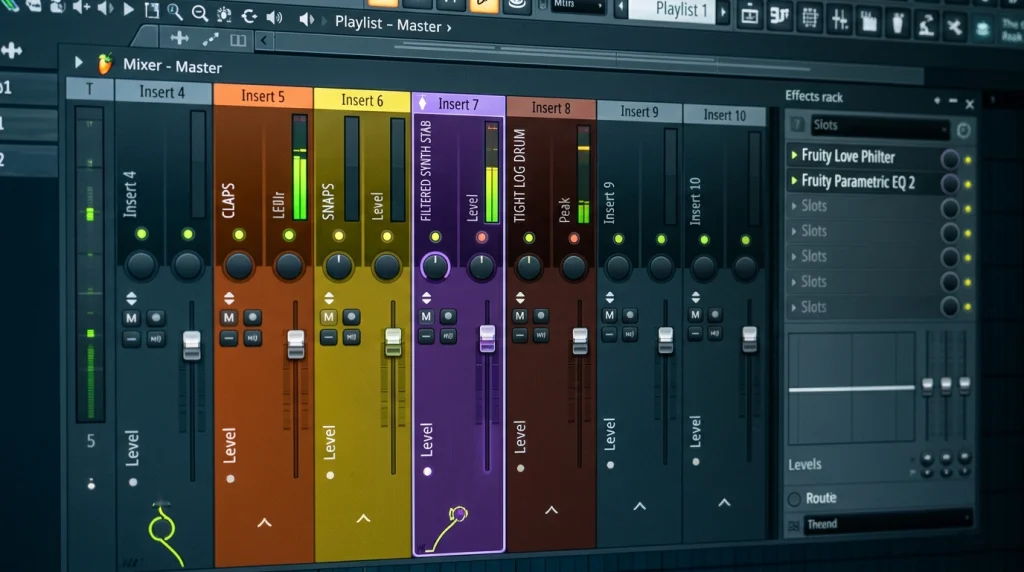1024x572 pixels.
Task: Click the FL Studio fruit icon in the Mixer title
Action: 104,63
